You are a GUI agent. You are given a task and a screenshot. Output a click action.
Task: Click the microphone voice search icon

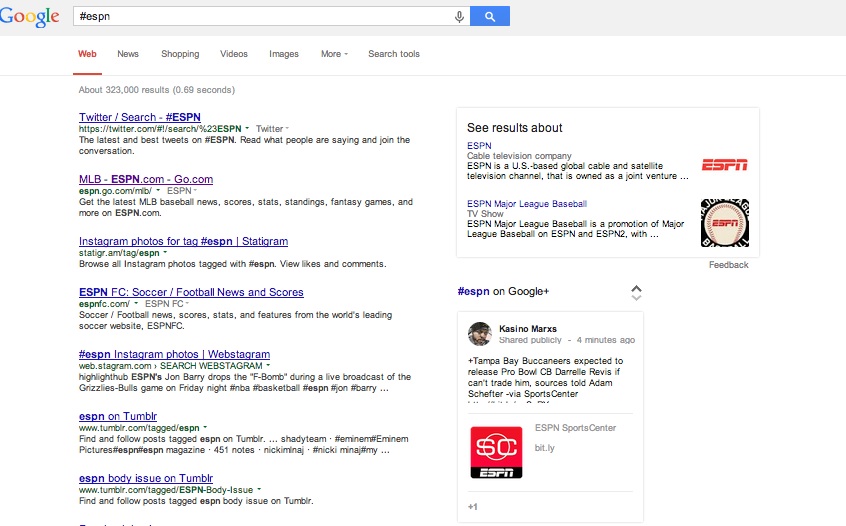pos(459,16)
